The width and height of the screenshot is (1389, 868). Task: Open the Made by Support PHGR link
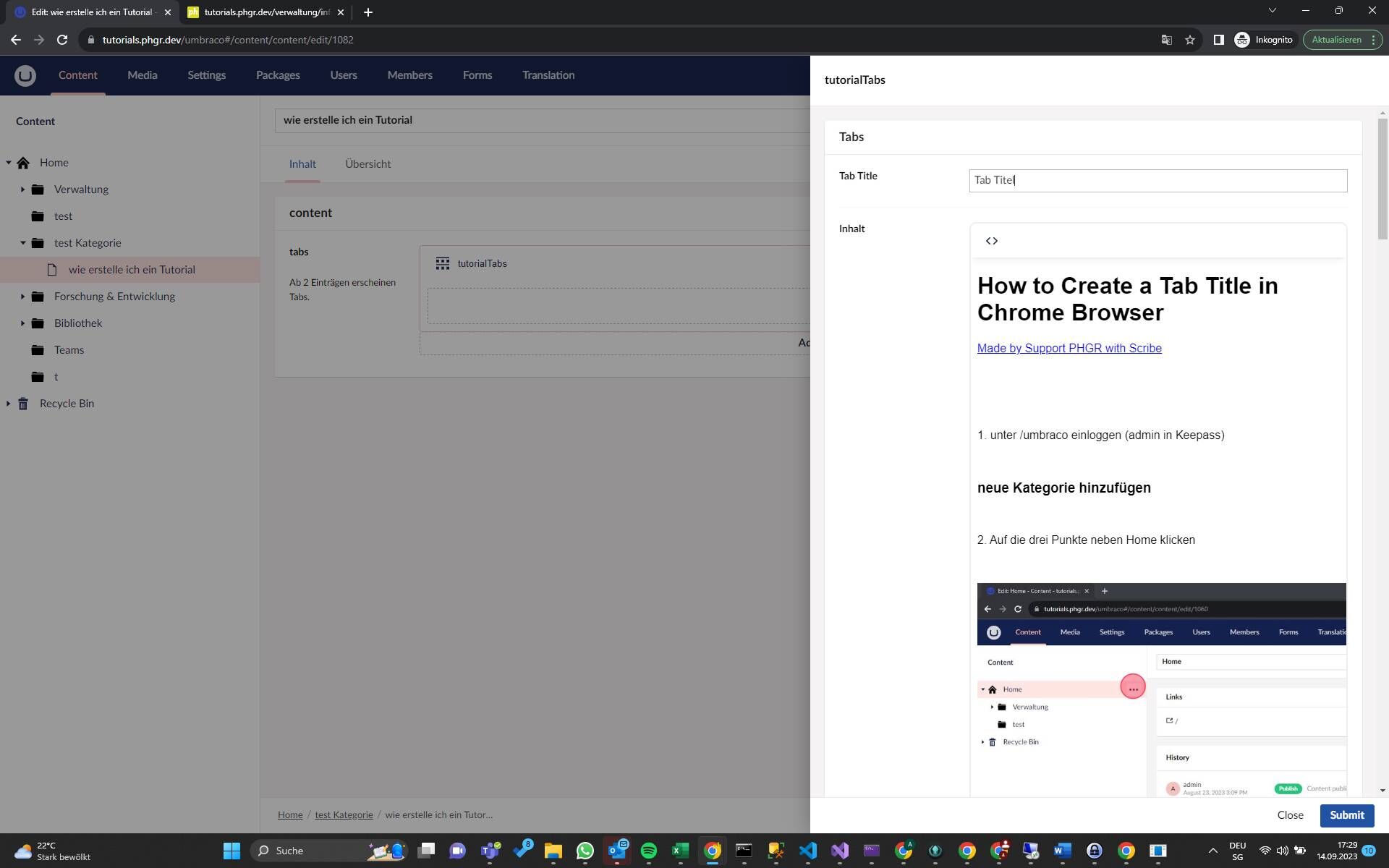pyautogui.click(x=1069, y=348)
